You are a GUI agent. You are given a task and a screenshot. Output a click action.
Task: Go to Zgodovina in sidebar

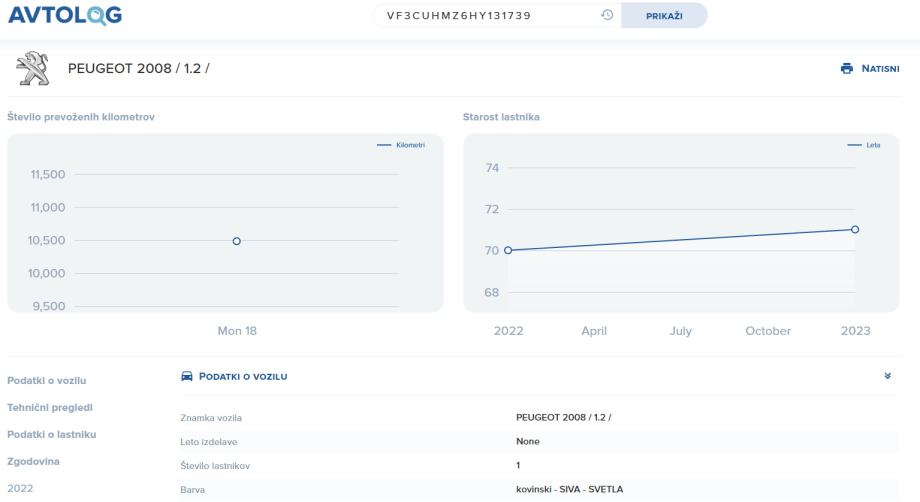pos(33,462)
